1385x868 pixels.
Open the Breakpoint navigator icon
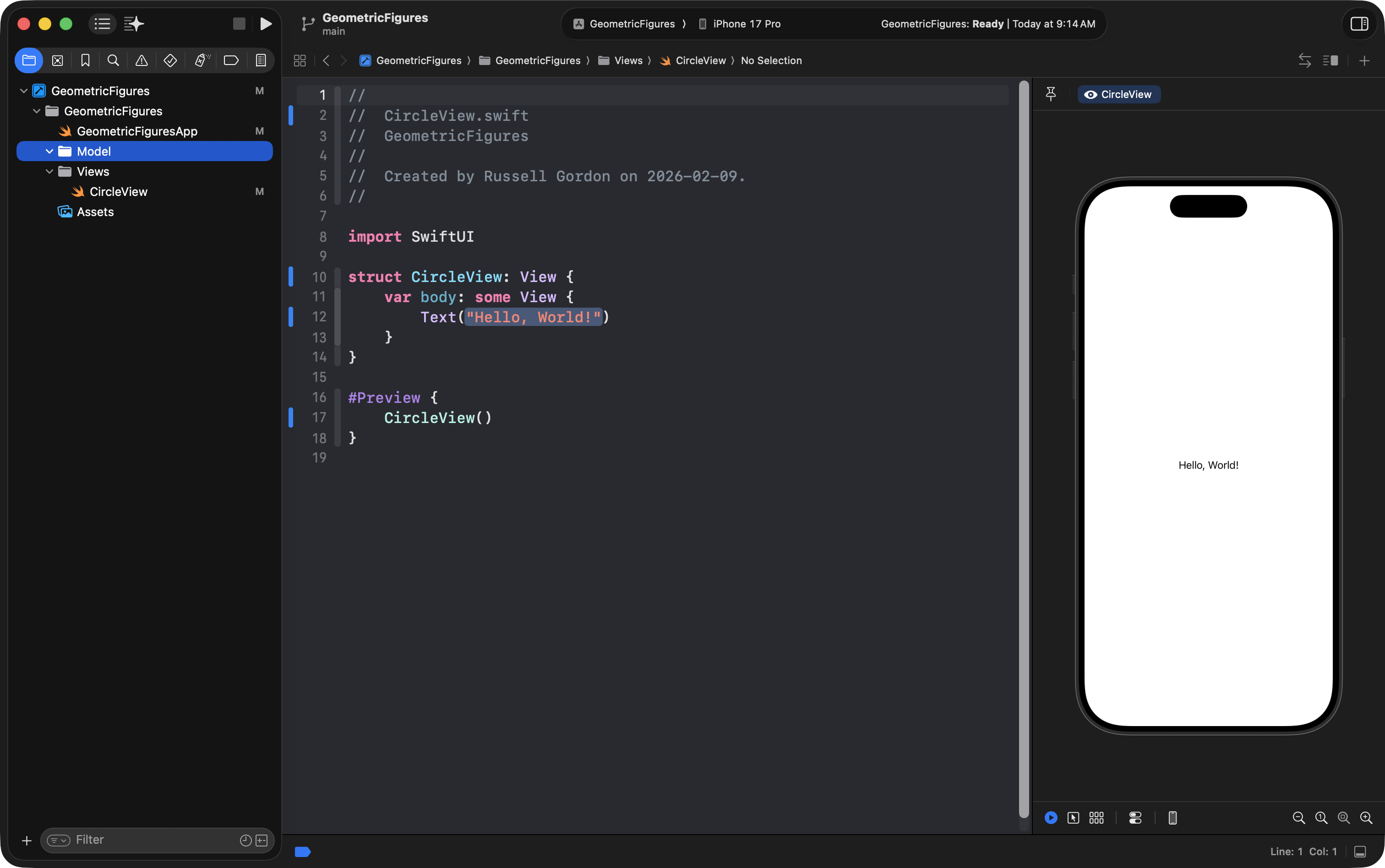point(231,60)
